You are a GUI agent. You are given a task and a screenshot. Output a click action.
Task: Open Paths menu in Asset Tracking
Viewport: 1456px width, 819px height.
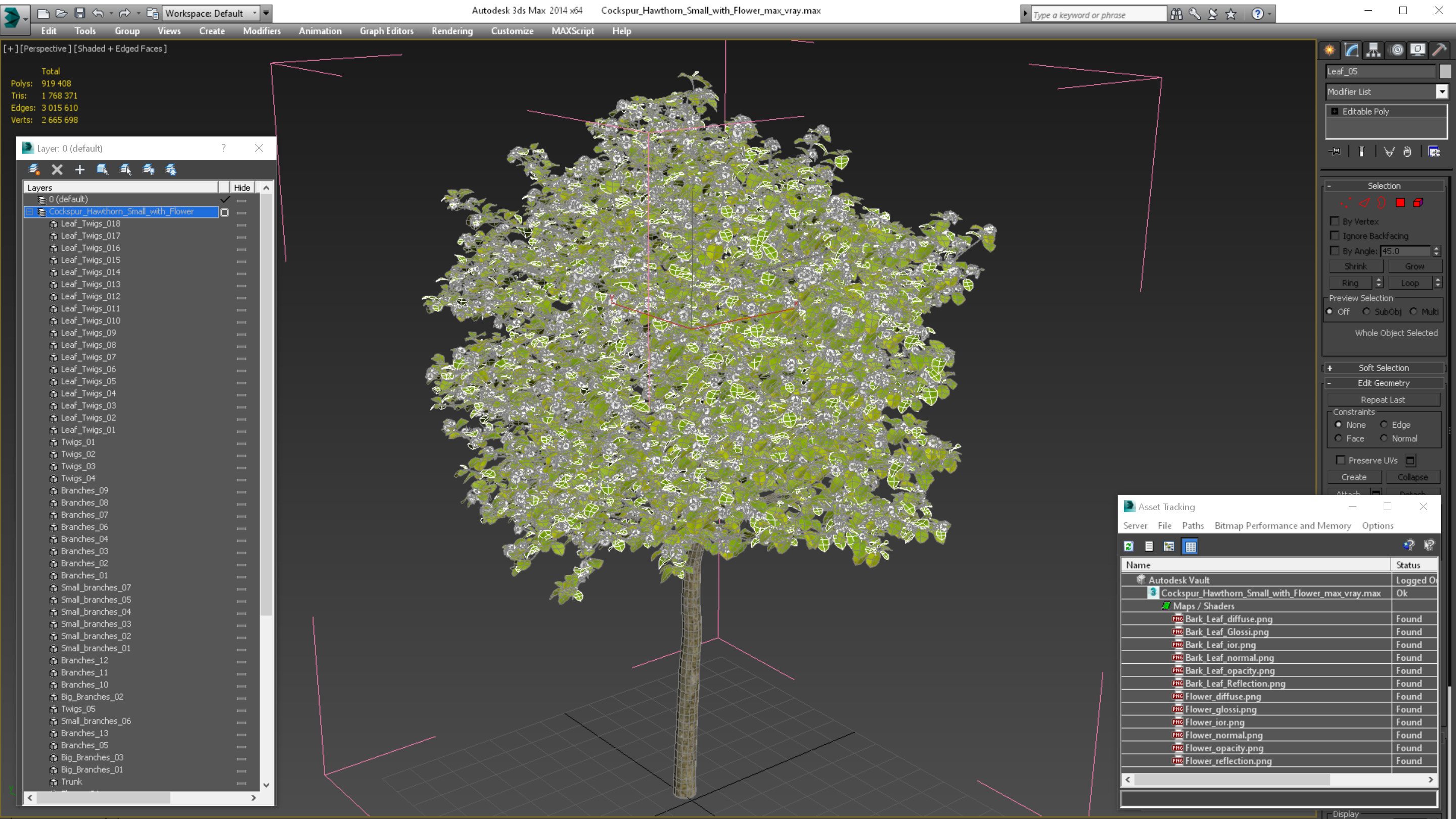click(1193, 525)
